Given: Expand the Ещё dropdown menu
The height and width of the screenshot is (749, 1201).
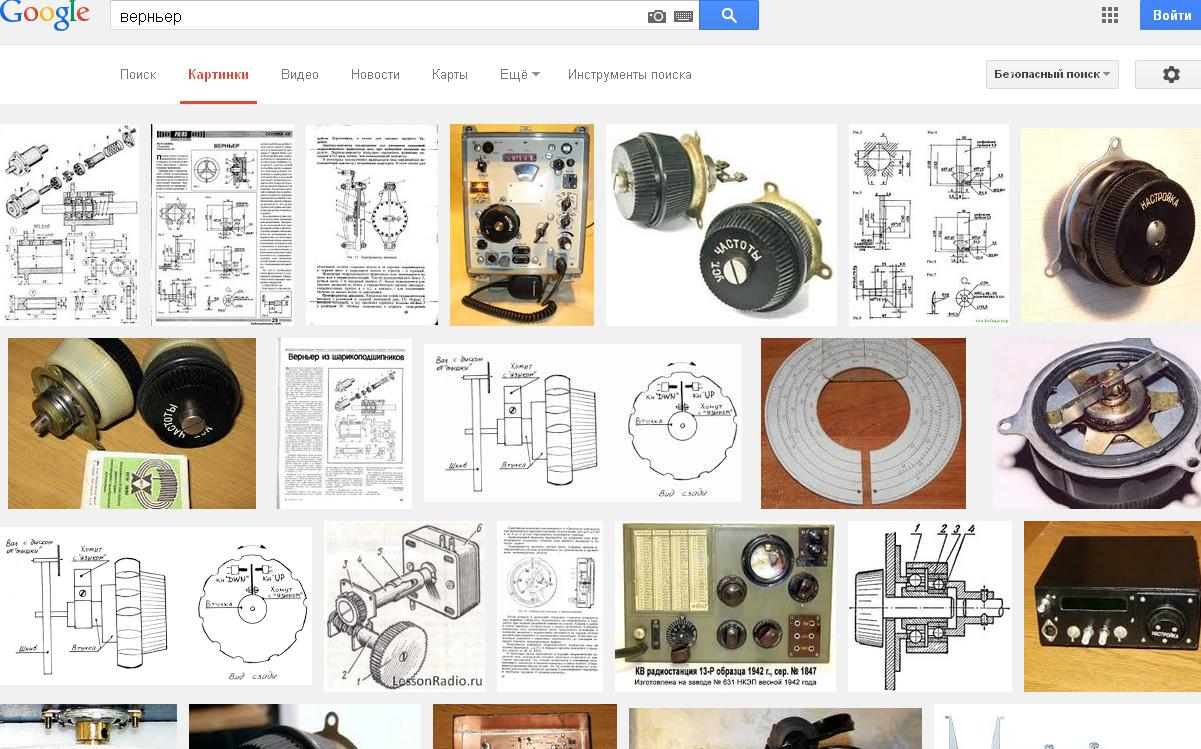Looking at the screenshot, I should [x=519, y=75].
